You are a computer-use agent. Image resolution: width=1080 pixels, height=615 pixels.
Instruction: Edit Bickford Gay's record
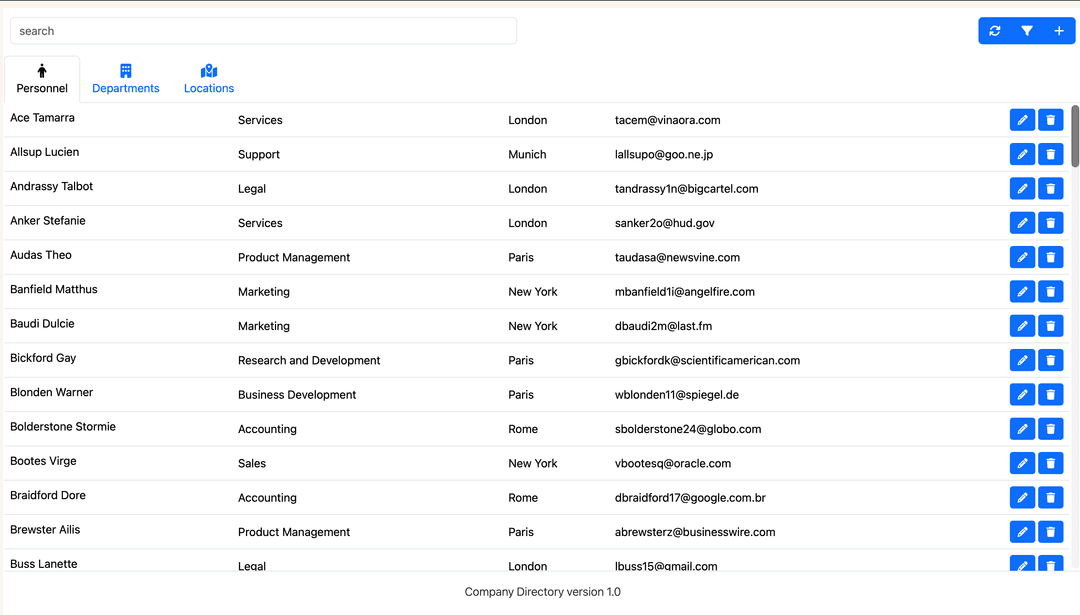1022,360
